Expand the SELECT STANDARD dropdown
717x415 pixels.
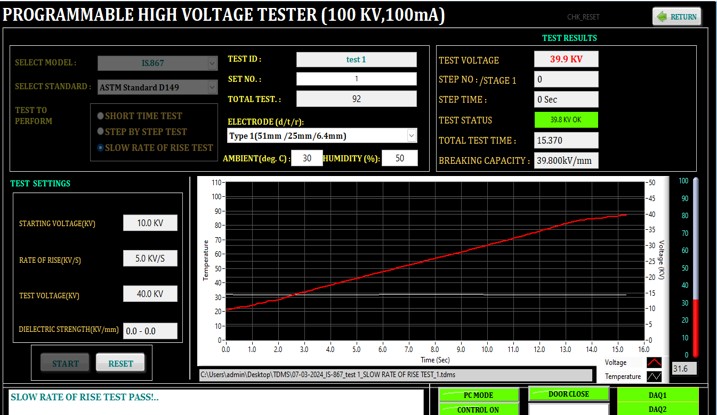[x=158, y=87]
